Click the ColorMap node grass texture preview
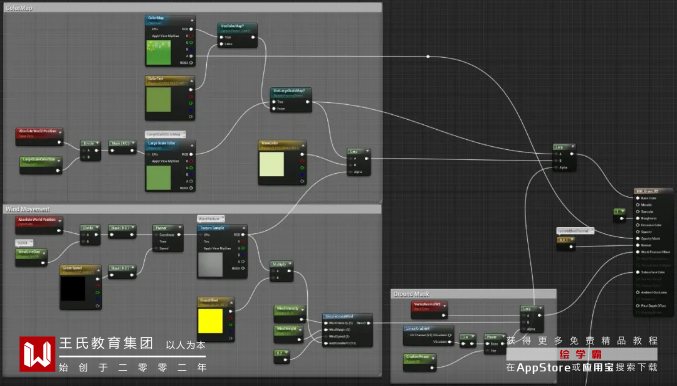Image resolution: width=677 pixels, height=386 pixels. [158, 52]
